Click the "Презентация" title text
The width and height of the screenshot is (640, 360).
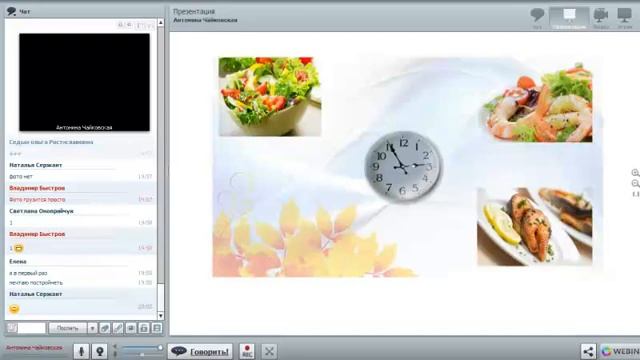[x=194, y=11]
